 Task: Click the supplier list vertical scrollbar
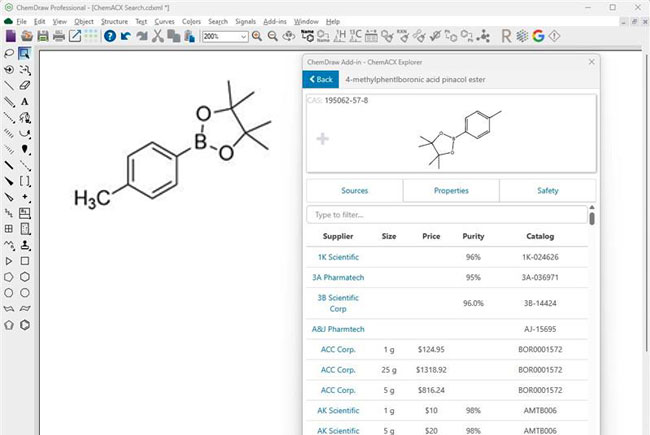click(x=592, y=219)
